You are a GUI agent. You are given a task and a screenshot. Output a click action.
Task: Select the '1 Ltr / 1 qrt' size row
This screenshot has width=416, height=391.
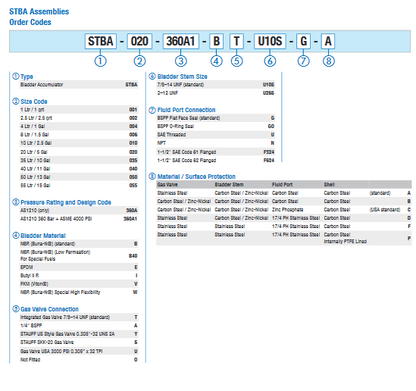(x=79, y=110)
